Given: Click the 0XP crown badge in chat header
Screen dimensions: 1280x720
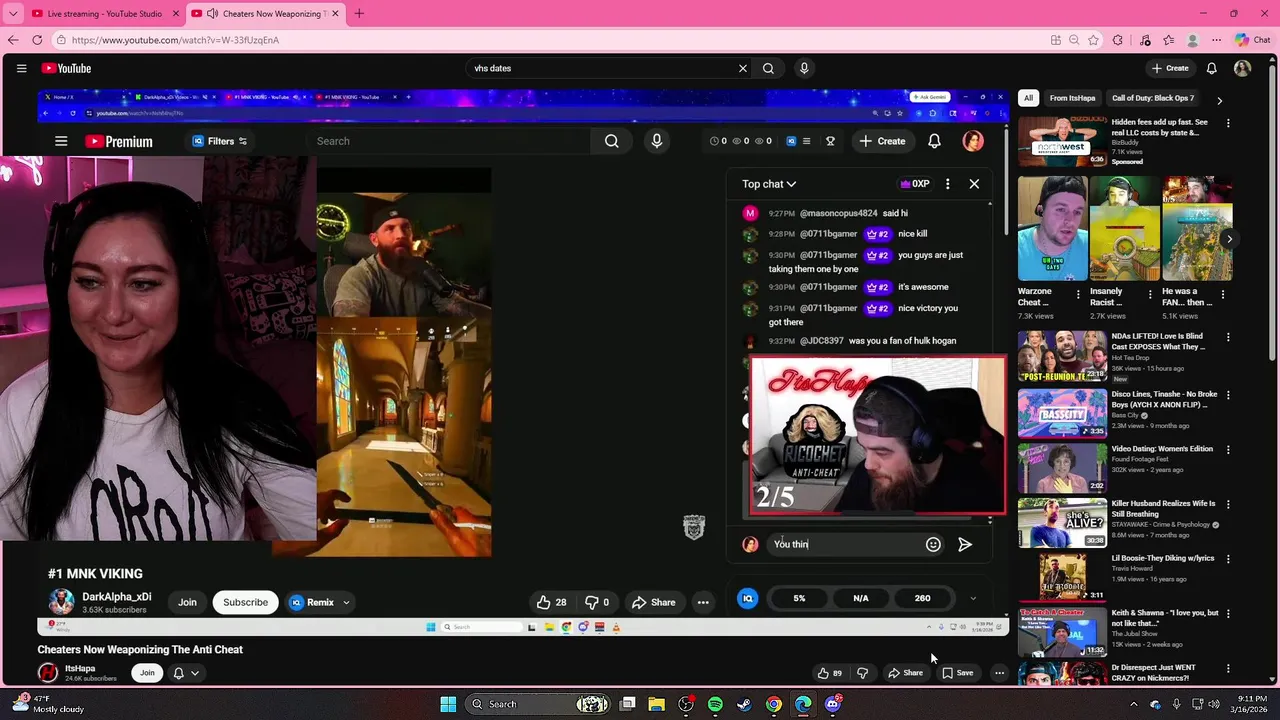Looking at the screenshot, I should 915,184.
